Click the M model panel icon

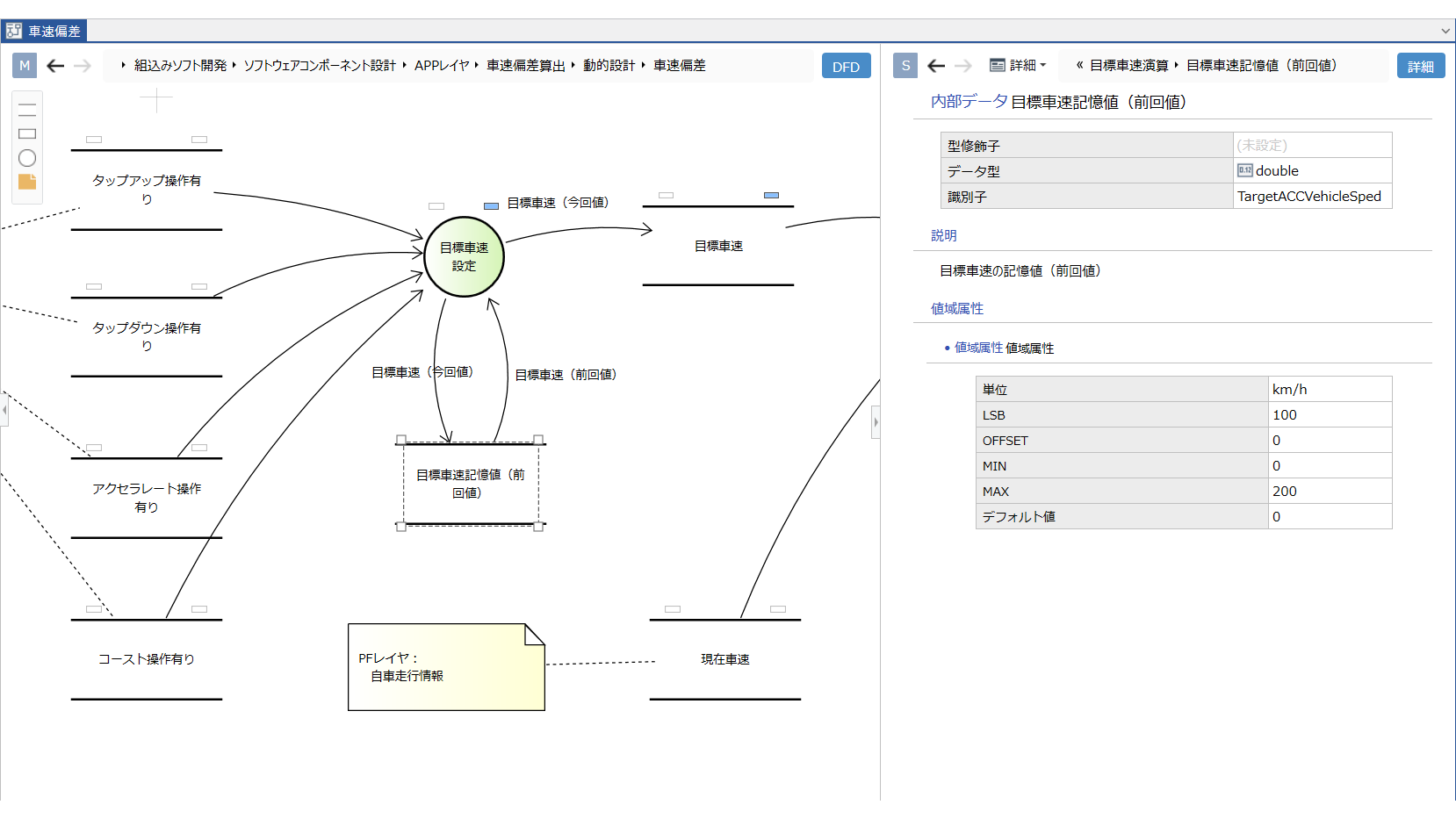[25, 66]
